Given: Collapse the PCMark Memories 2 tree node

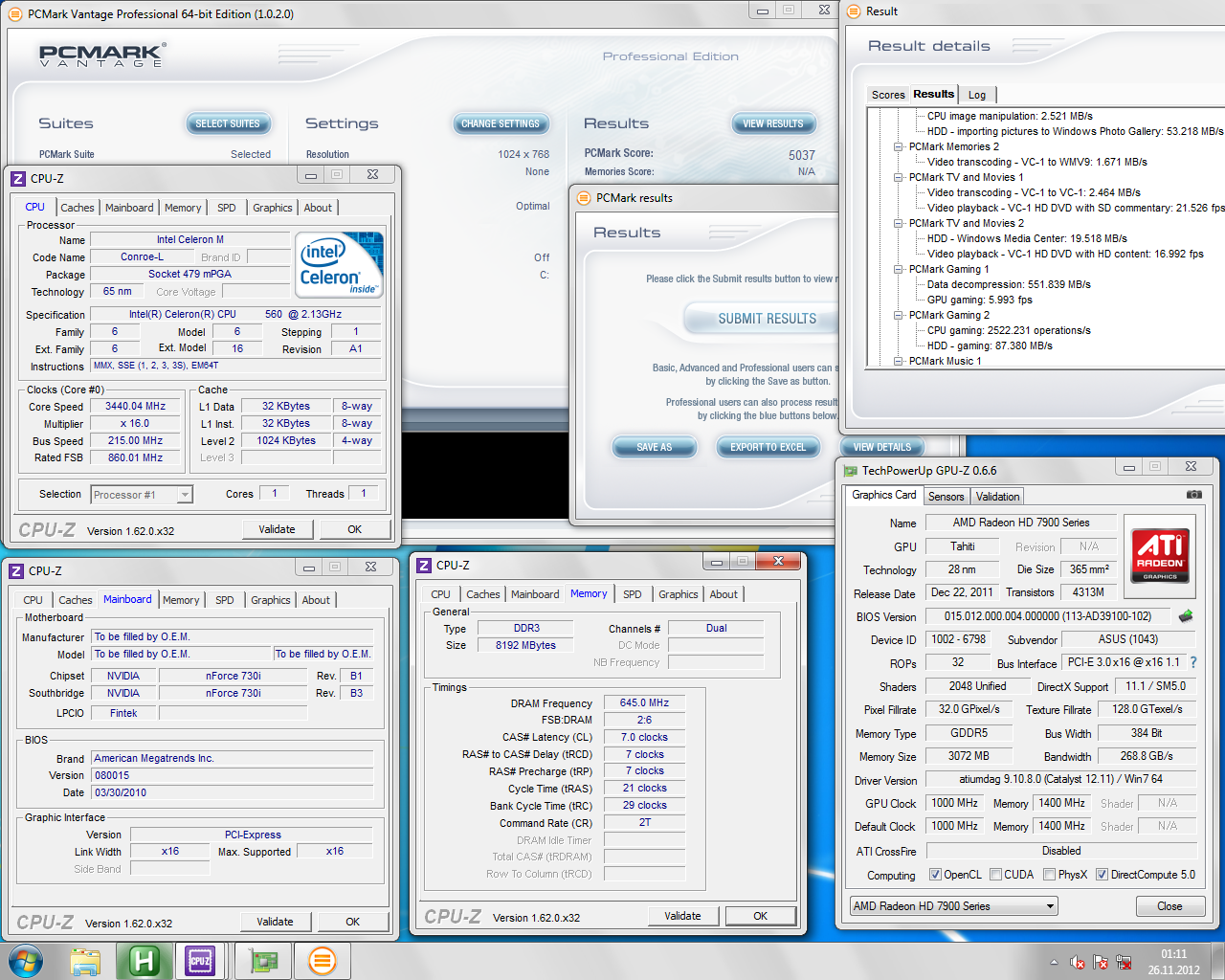Looking at the screenshot, I should point(899,146).
